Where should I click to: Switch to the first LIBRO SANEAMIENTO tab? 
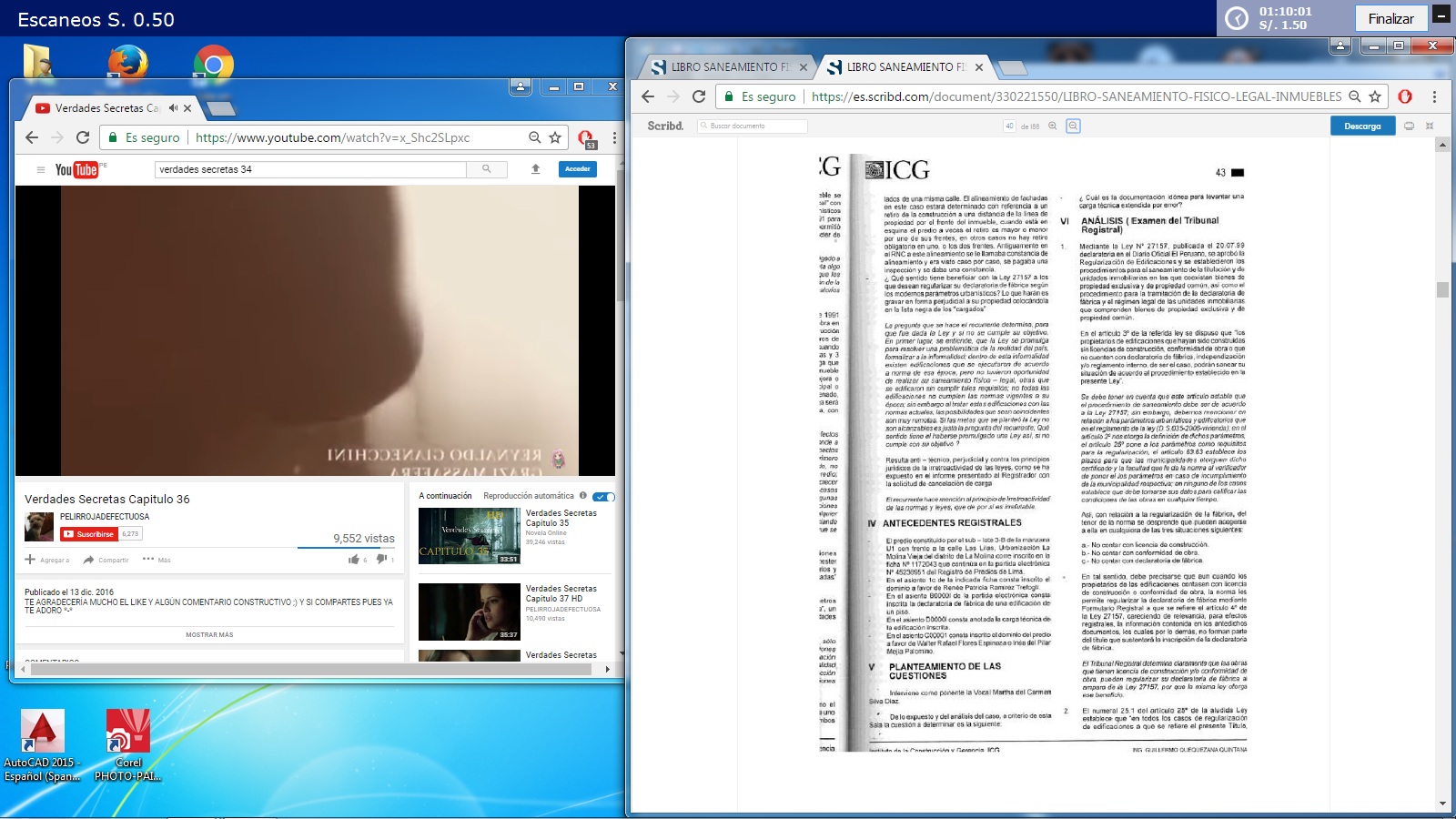coord(723,67)
